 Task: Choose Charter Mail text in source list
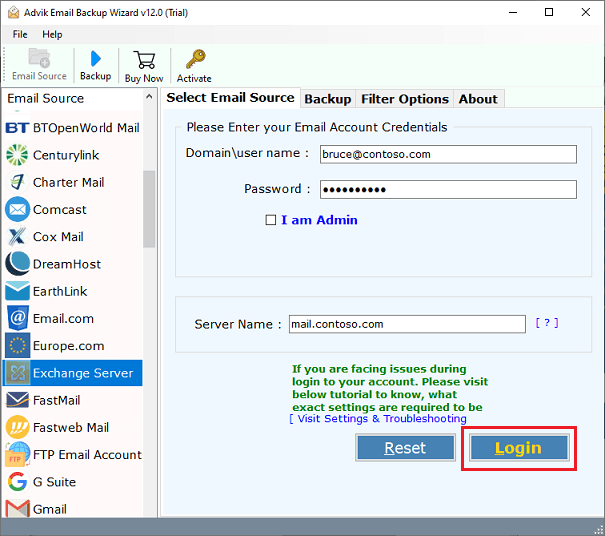click(x=69, y=182)
